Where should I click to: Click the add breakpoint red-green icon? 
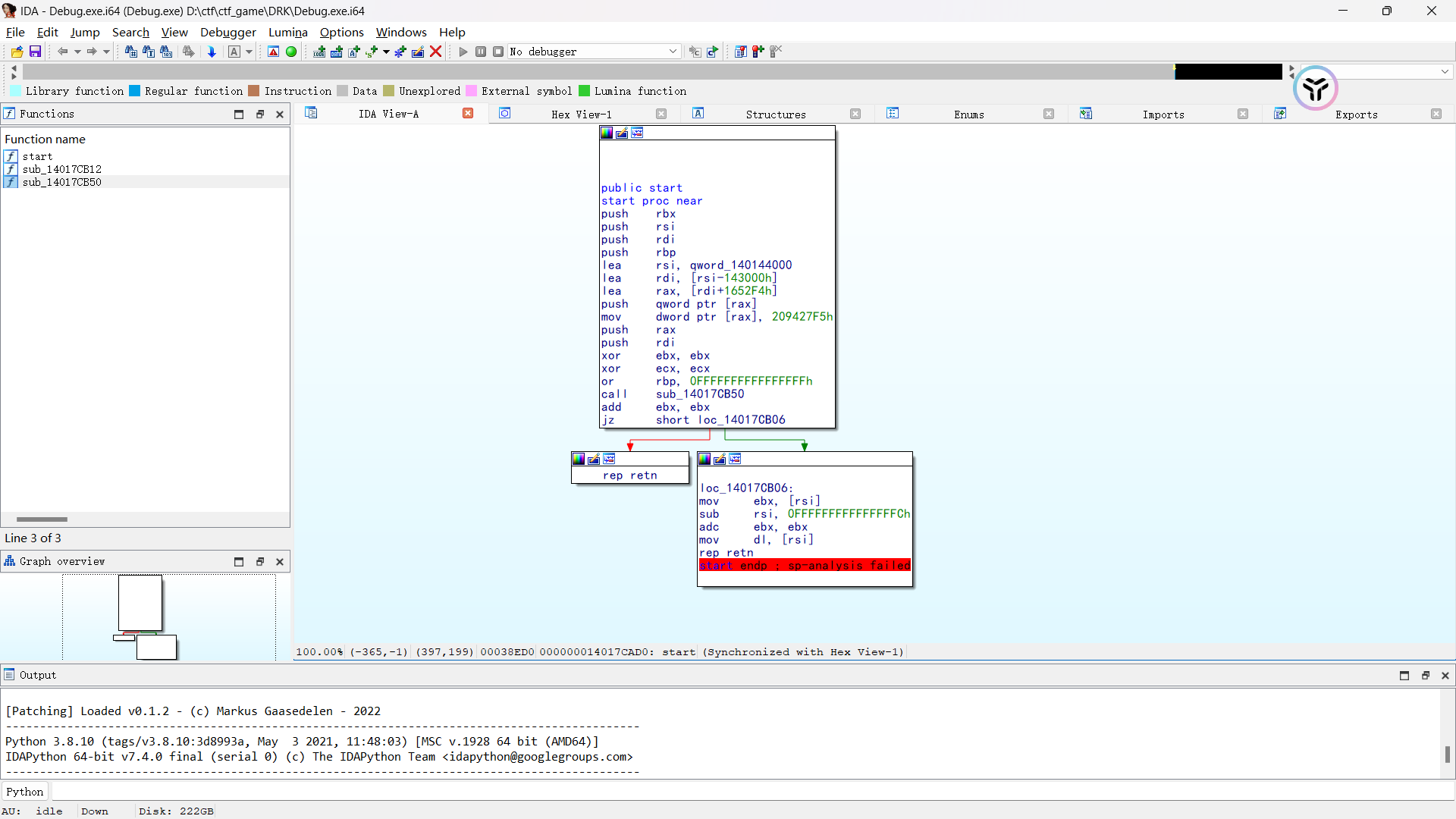(758, 52)
